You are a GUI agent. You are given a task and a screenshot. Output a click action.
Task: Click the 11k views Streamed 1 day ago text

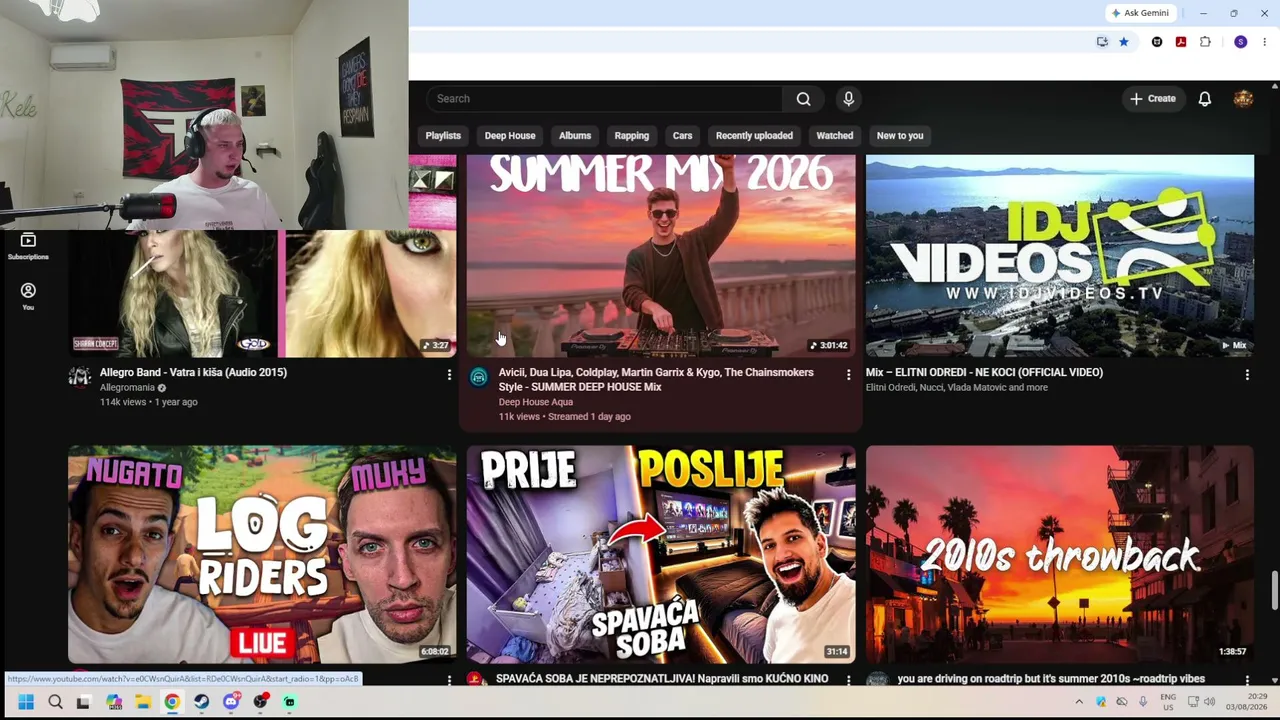(x=565, y=417)
